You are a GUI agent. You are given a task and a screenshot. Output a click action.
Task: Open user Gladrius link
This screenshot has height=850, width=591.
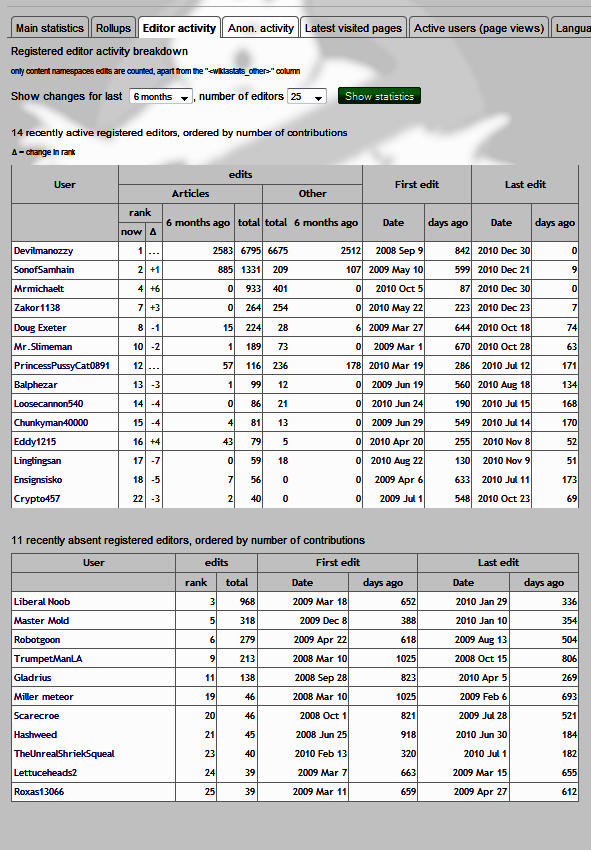click(33, 678)
